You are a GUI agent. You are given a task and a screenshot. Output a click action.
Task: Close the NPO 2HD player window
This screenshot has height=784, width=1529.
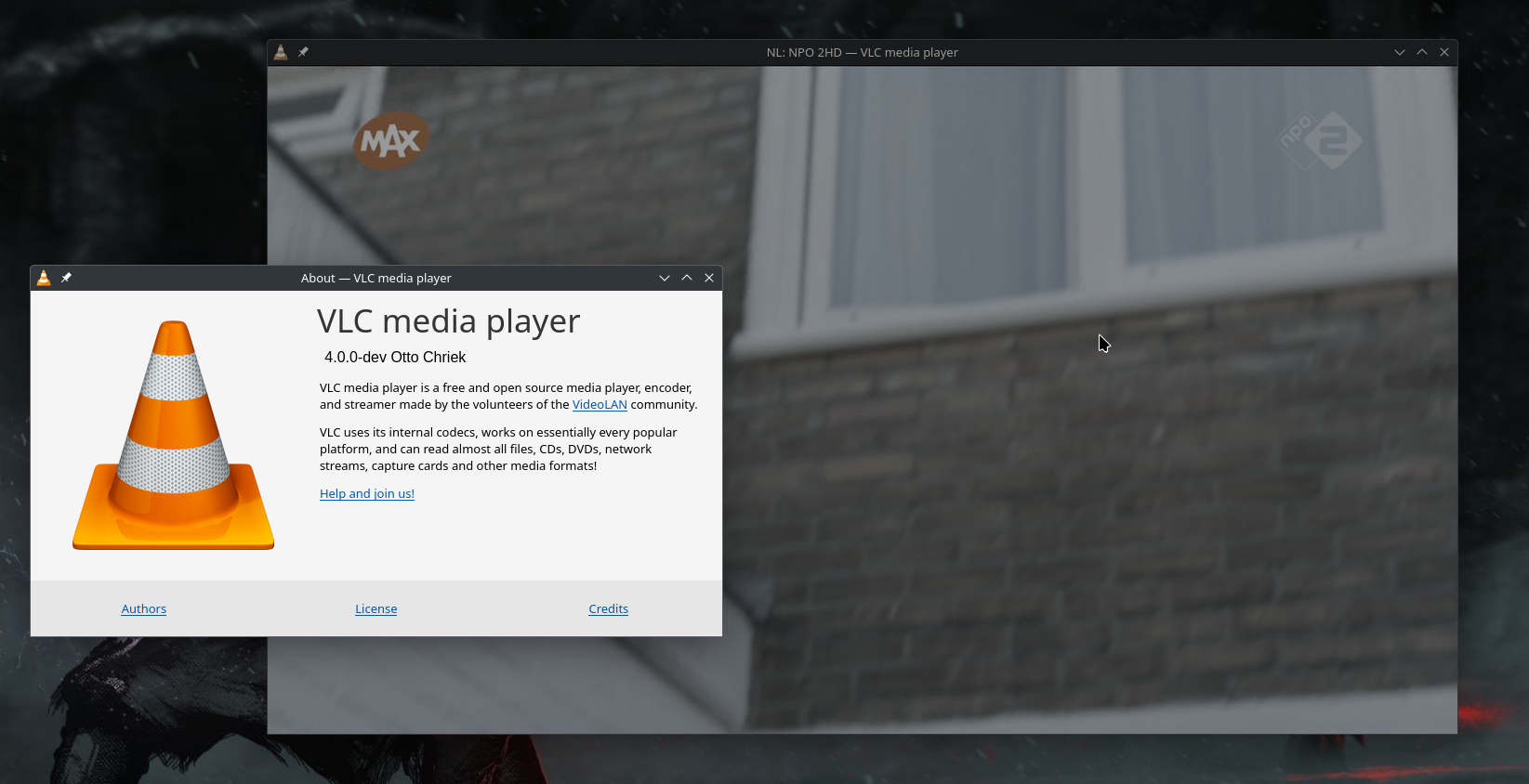(x=1444, y=52)
